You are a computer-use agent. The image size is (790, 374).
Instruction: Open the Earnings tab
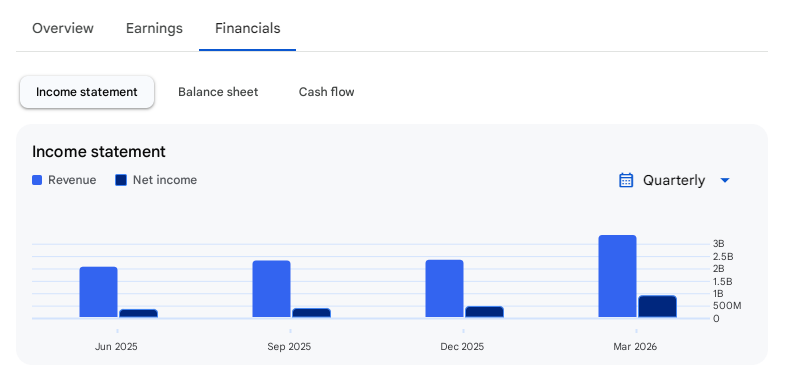pos(154,28)
